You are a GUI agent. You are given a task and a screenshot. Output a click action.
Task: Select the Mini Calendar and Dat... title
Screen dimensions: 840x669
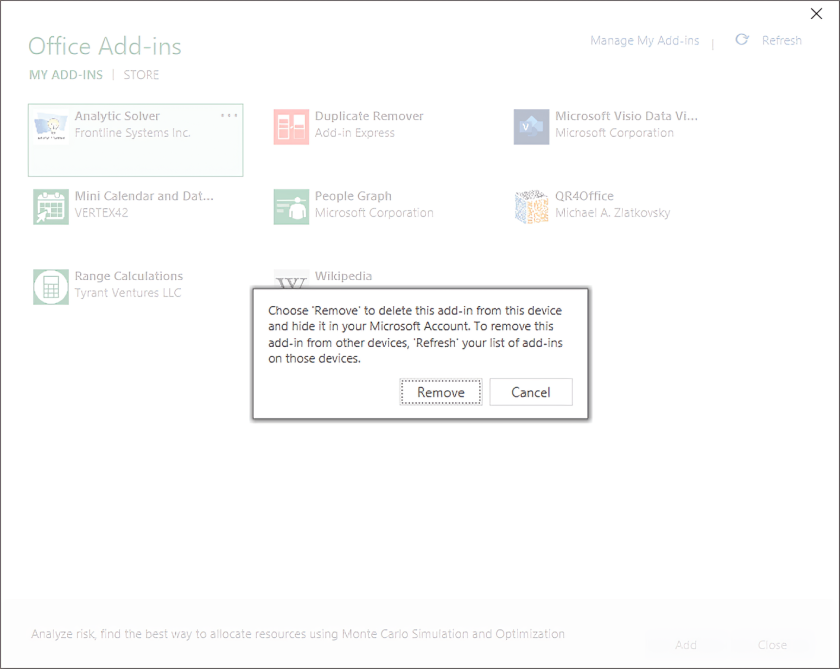[144, 196]
